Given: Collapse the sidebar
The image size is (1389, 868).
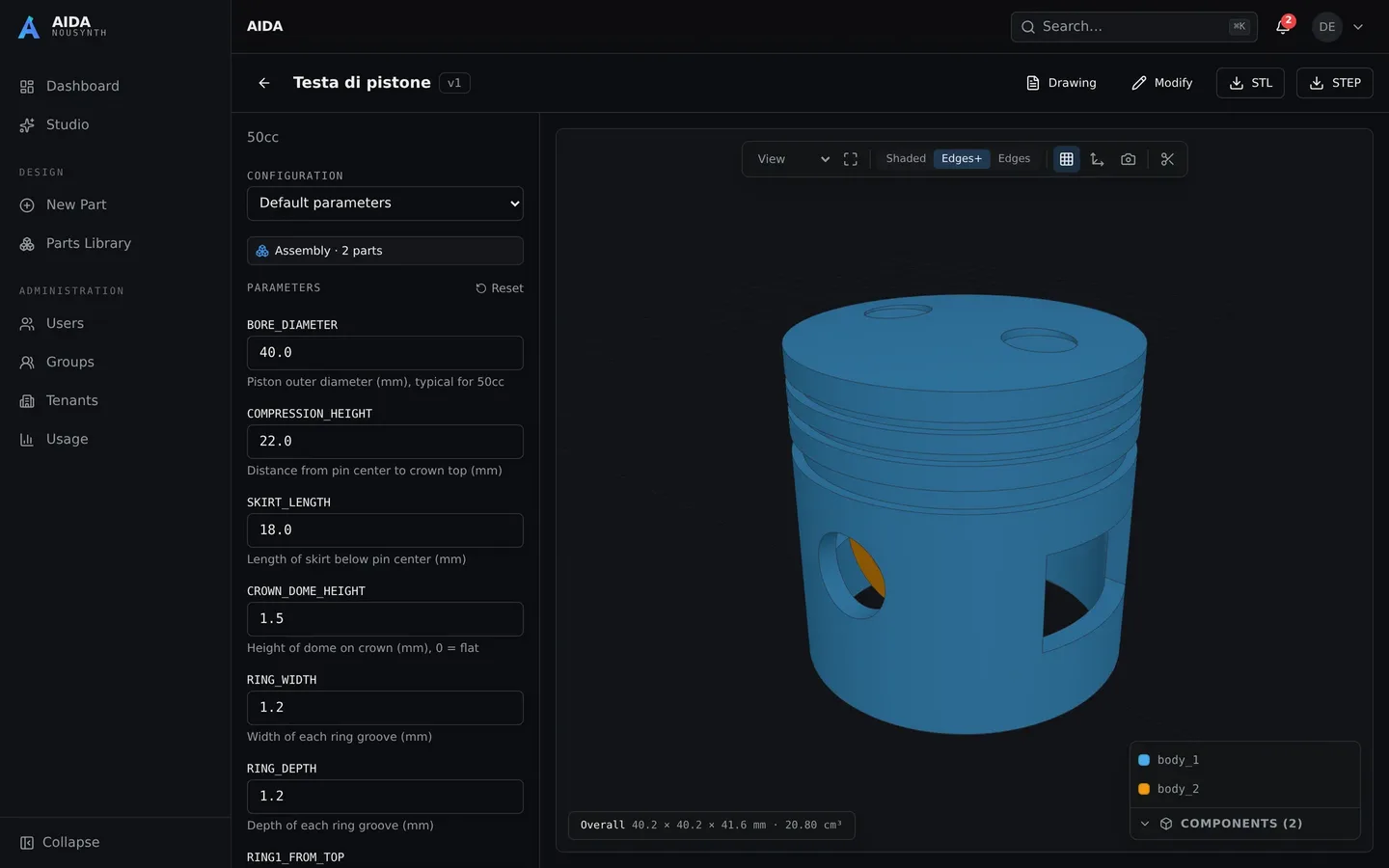Looking at the screenshot, I should click(x=60, y=842).
